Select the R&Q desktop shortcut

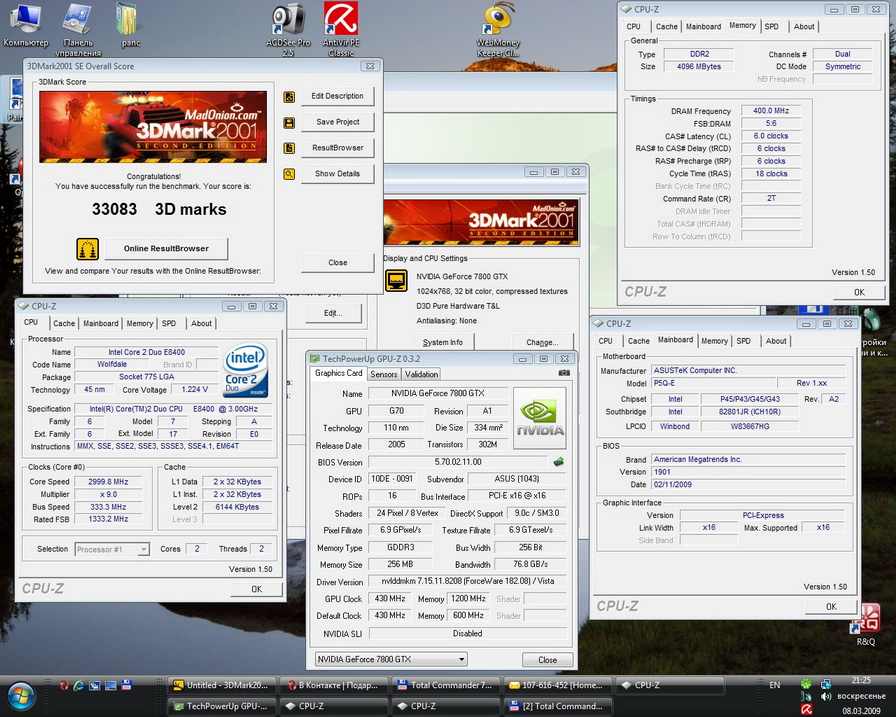[866, 625]
